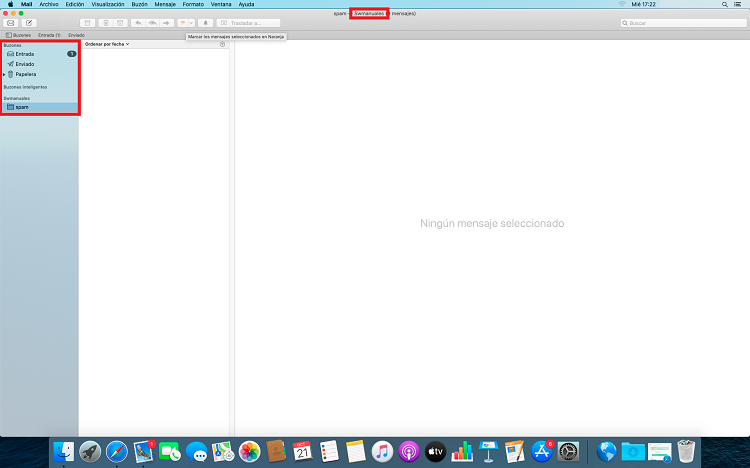Click the filter icon in message list
Image resolution: width=750 pixels, height=468 pixels.
(x=222, y=44)
